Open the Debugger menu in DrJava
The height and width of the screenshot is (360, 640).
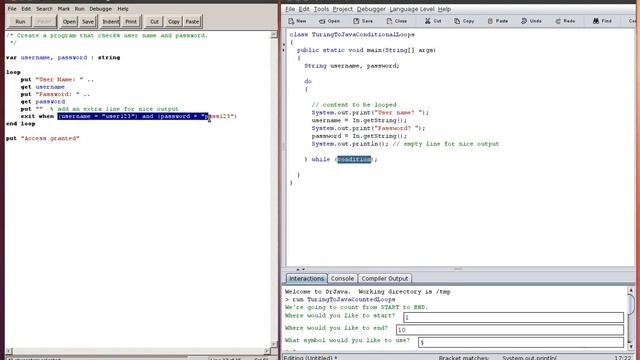coord(371,9)
